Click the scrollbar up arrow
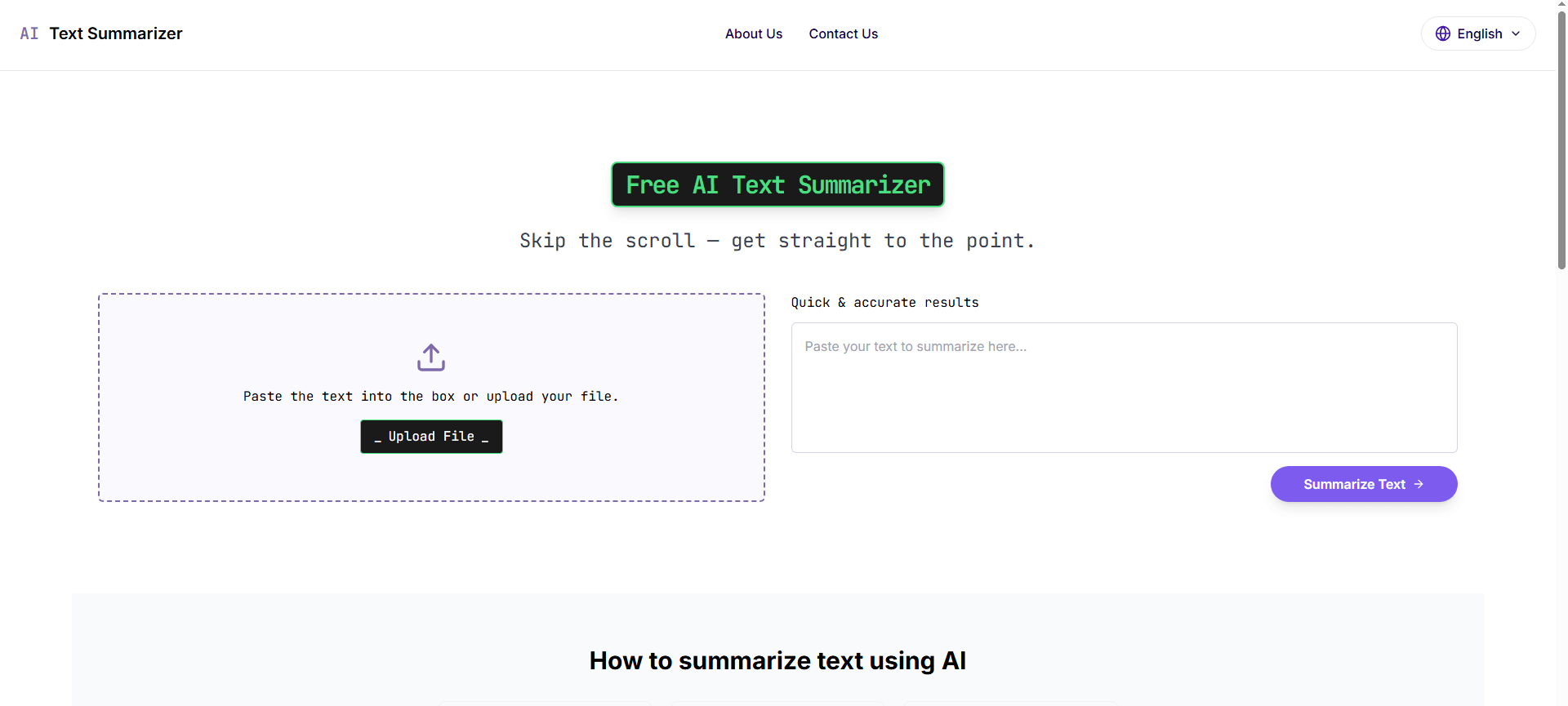Image resolution: width=1568 pixels, height=706 pixels. 1561,5
